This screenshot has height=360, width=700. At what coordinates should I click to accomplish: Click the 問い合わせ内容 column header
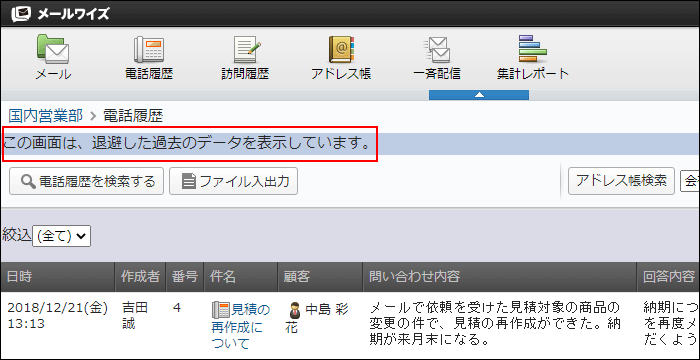tap(500, 277)
